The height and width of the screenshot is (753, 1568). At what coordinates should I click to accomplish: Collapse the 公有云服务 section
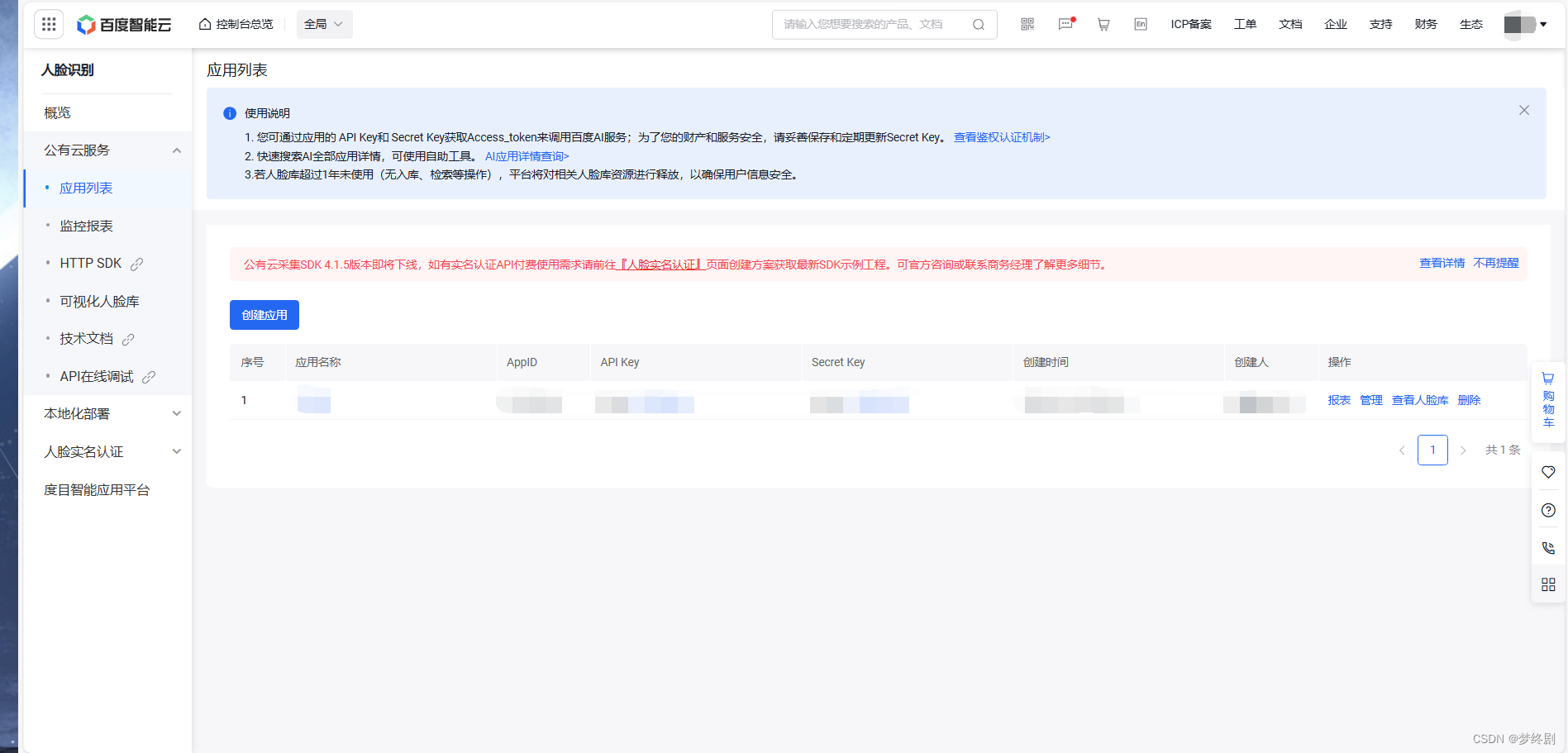tap(107, 150)
